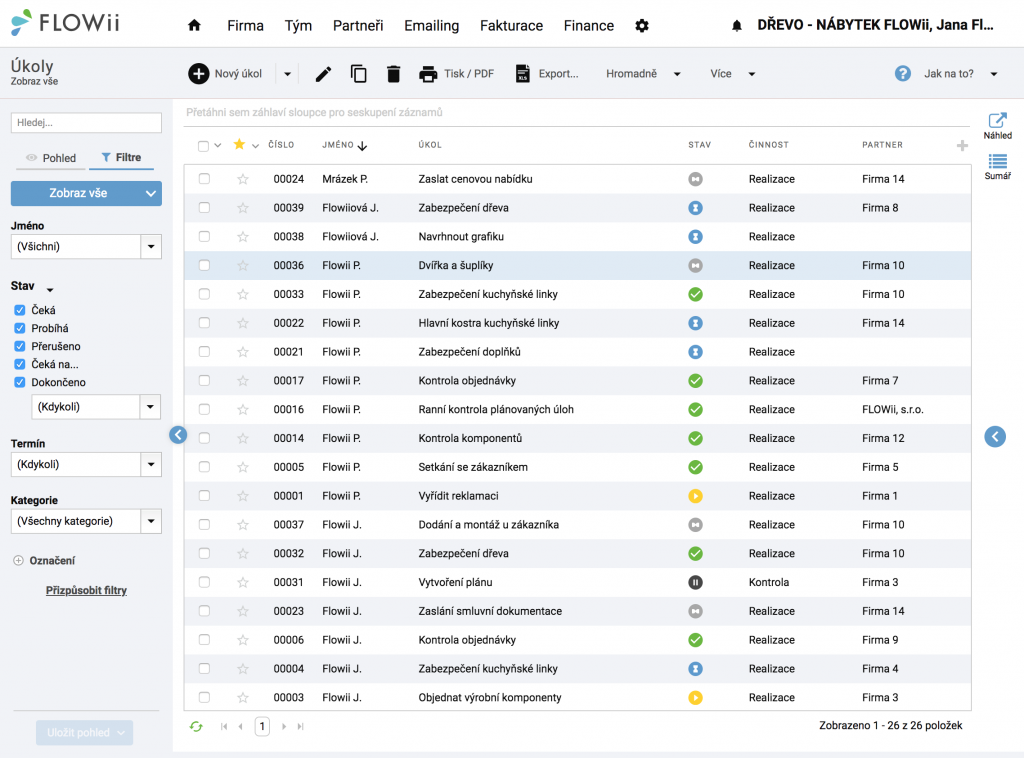Open the account name DŘEVO - NÁBYTEK FLOWii
Image resolution: width=1024 pixels, height=758 pixels.
pyautogui.click(x=875, y=25)
